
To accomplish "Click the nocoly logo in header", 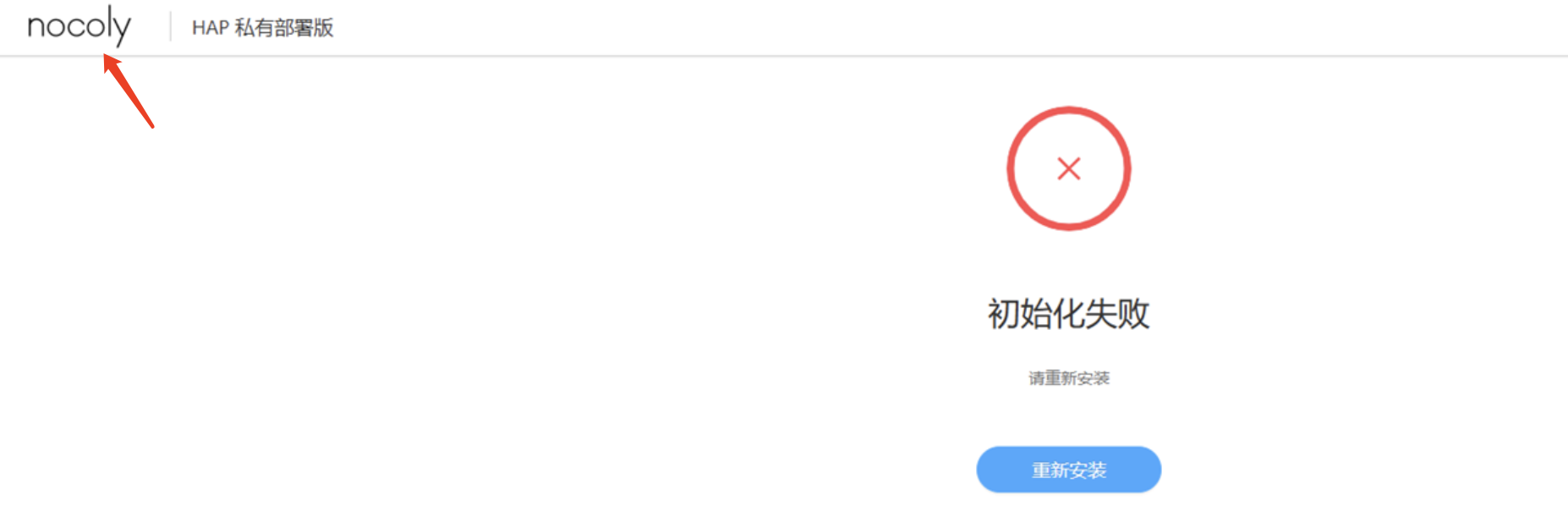I will pos(79,25).
